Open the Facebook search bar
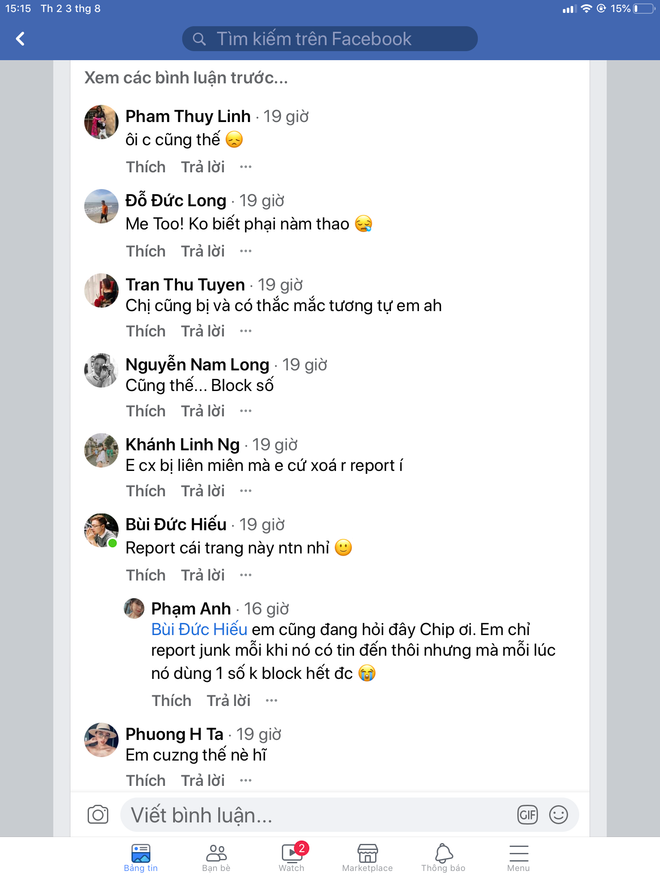 [330, 38]
